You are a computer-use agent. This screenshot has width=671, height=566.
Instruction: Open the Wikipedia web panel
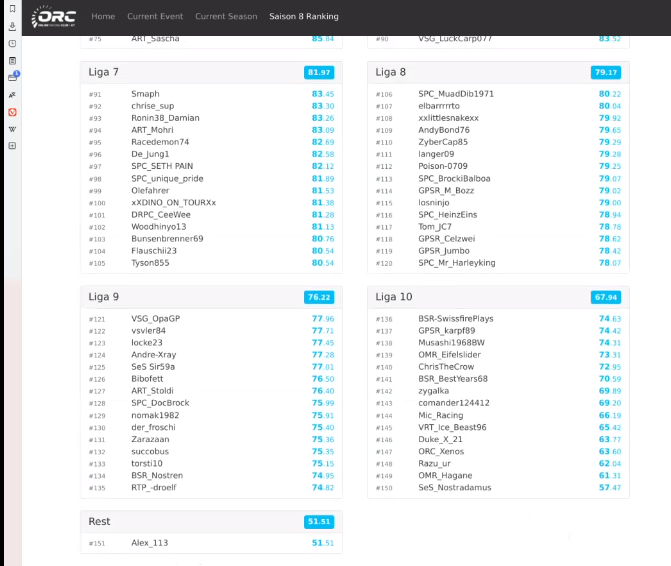[11, 129]
